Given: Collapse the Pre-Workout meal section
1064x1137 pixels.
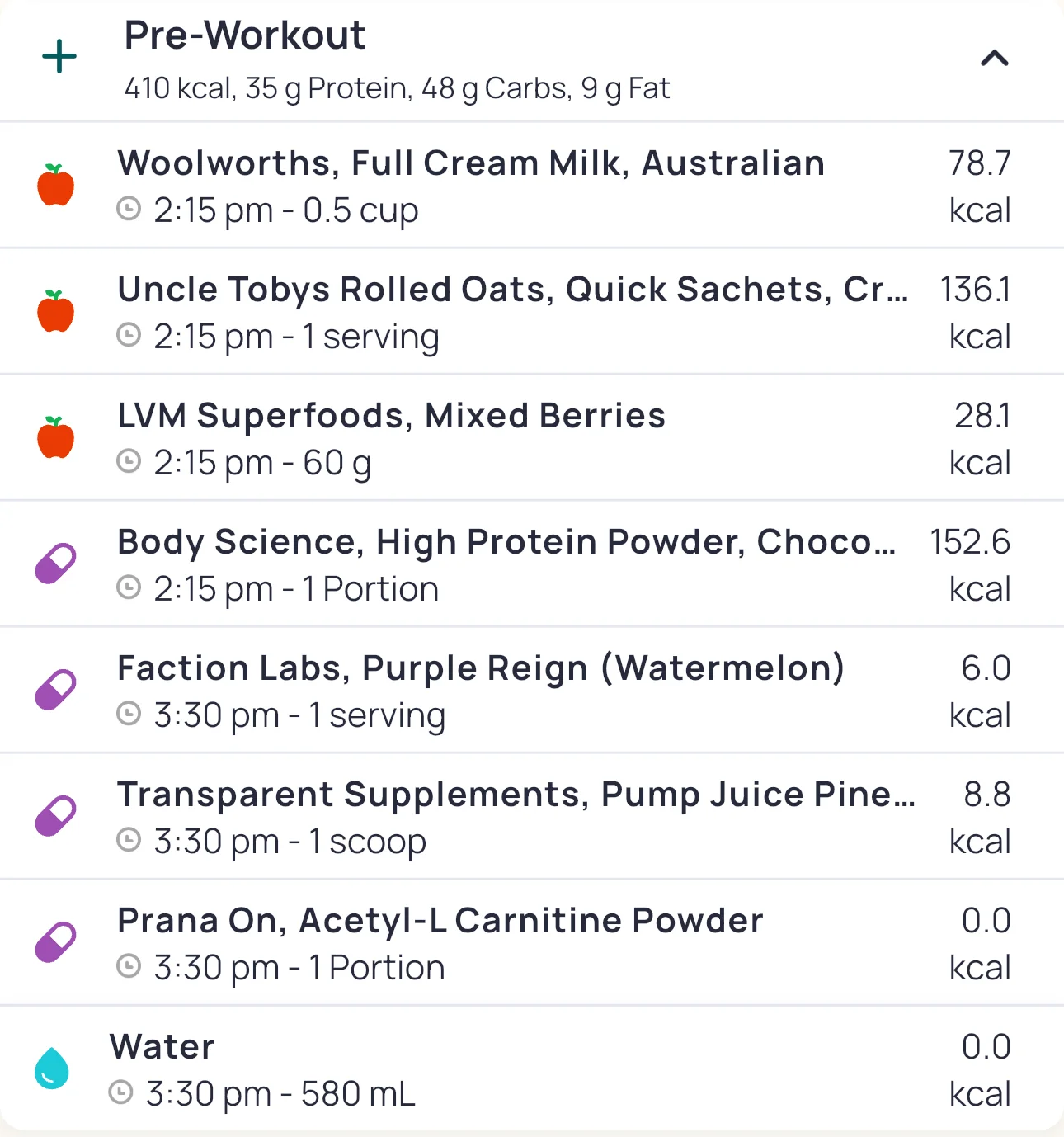Looking at the screenshot, I should coord(994,58).
